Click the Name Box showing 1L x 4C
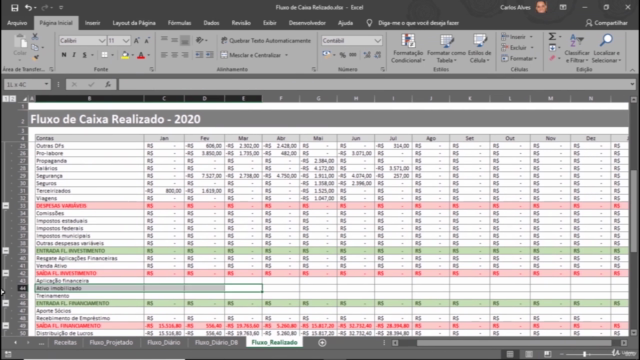This screenshot has width=640, height=360. coord(27,84)
